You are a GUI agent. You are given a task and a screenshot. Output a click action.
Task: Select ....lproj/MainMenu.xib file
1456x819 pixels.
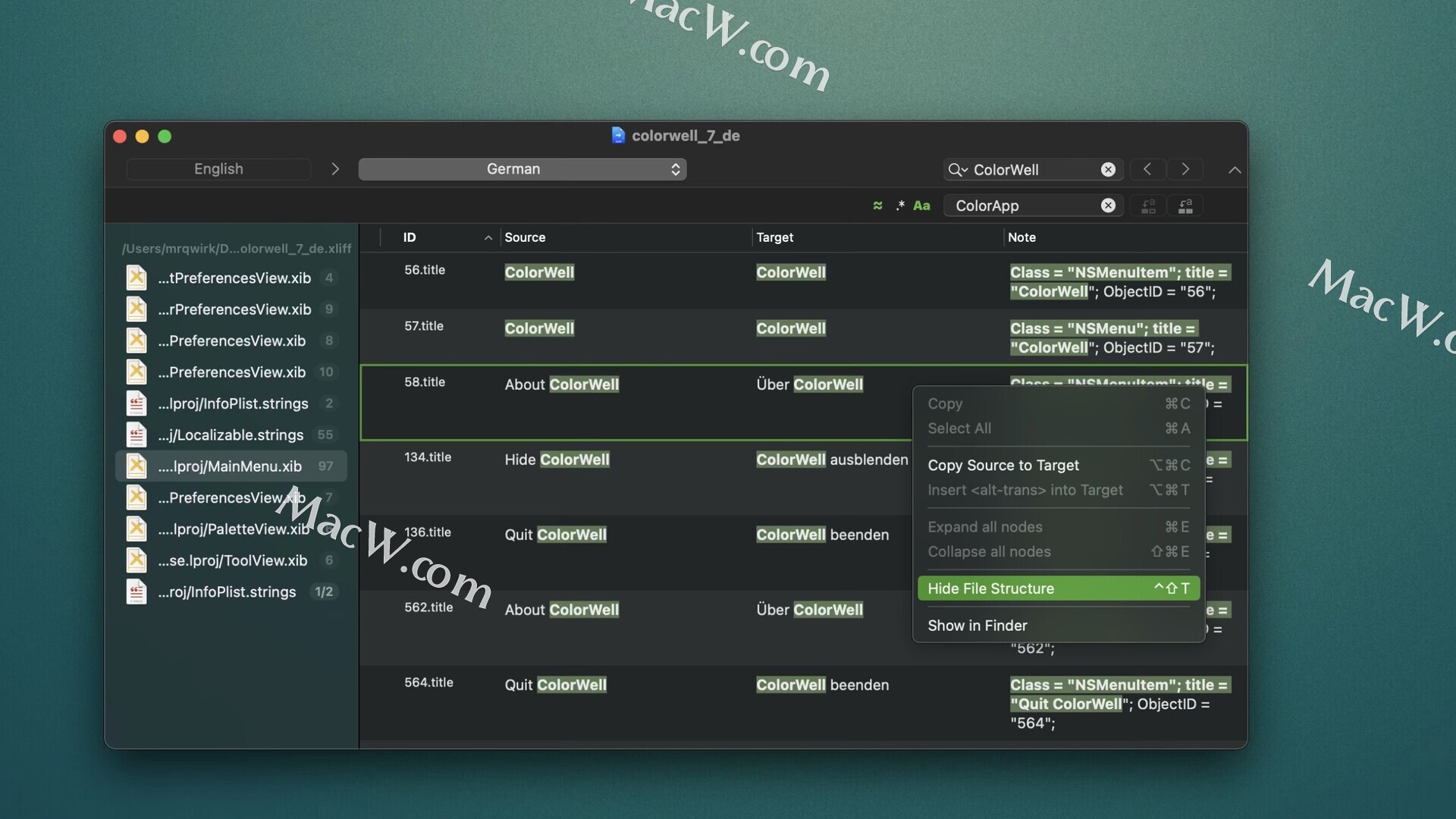click(x=231, y=466)
